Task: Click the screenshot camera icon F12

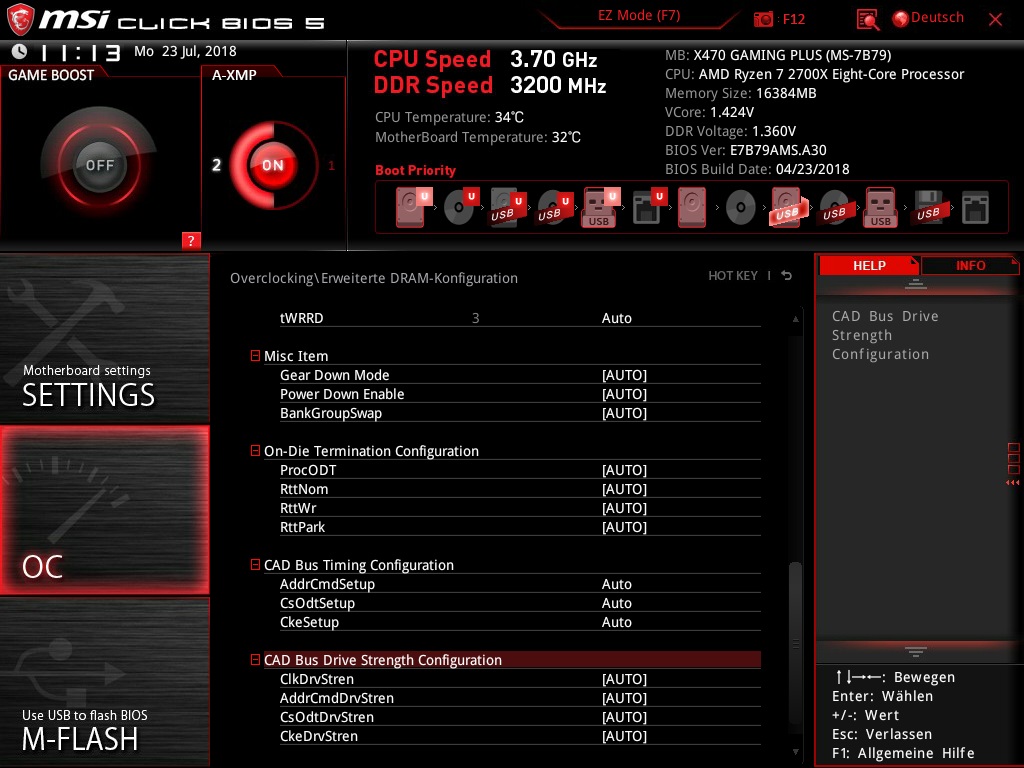Action: pos(763,19)
